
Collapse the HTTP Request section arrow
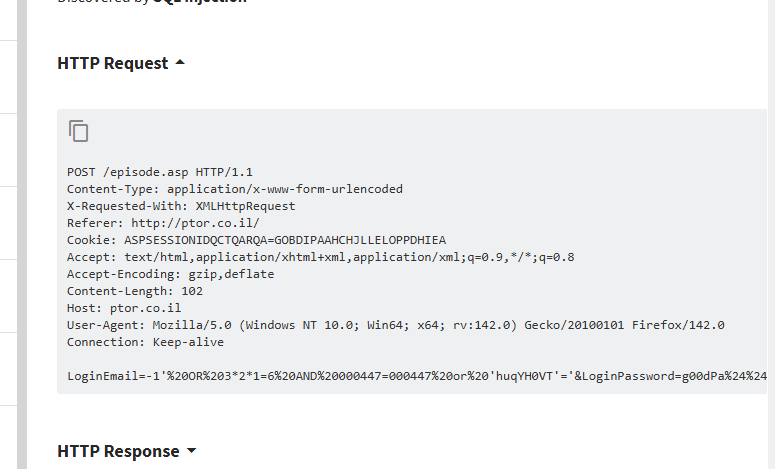[180, 63]
